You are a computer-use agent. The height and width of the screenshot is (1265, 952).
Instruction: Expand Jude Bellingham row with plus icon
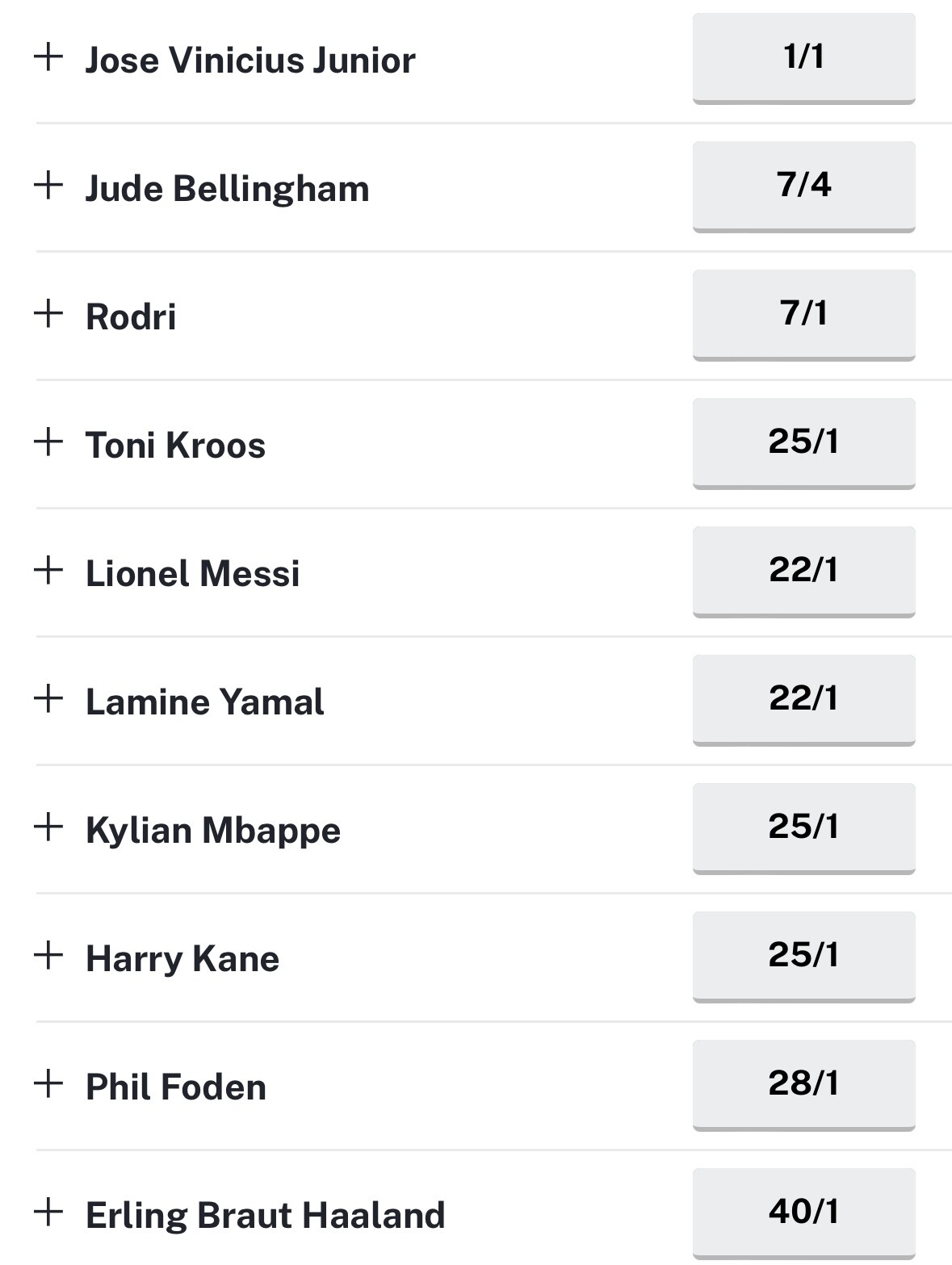coord(48,186)
